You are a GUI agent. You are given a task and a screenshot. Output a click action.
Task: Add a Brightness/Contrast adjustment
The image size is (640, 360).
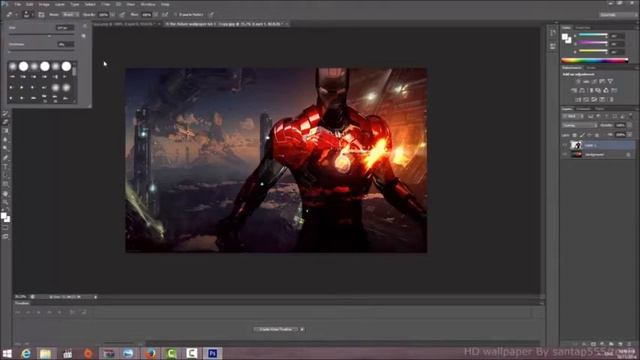point(578,82)
